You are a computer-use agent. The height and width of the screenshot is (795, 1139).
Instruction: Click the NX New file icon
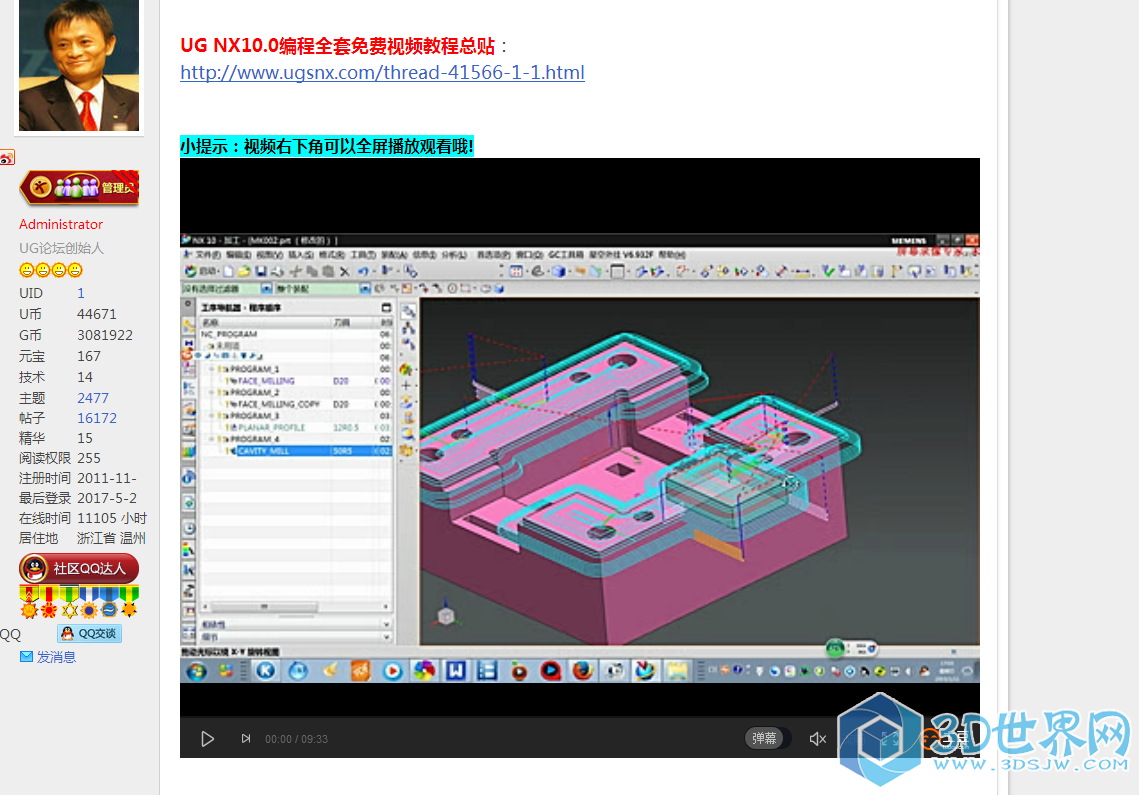click(228, 271)
